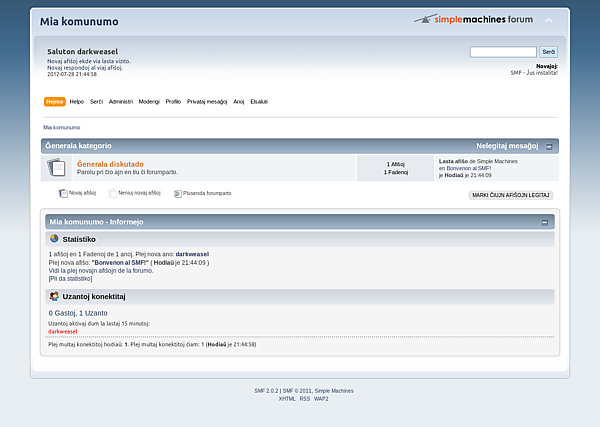Image resolution: width=600 pixels, height=427 pixels.
Task: Click Marki ĉiujn afiŝojn legitaj button
Action: (511, 195)
